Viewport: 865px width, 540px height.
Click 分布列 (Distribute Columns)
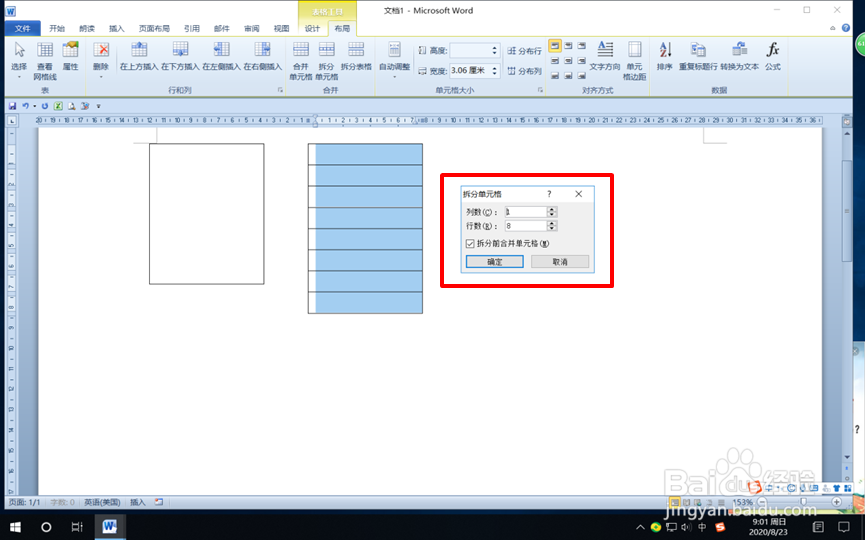525,71
